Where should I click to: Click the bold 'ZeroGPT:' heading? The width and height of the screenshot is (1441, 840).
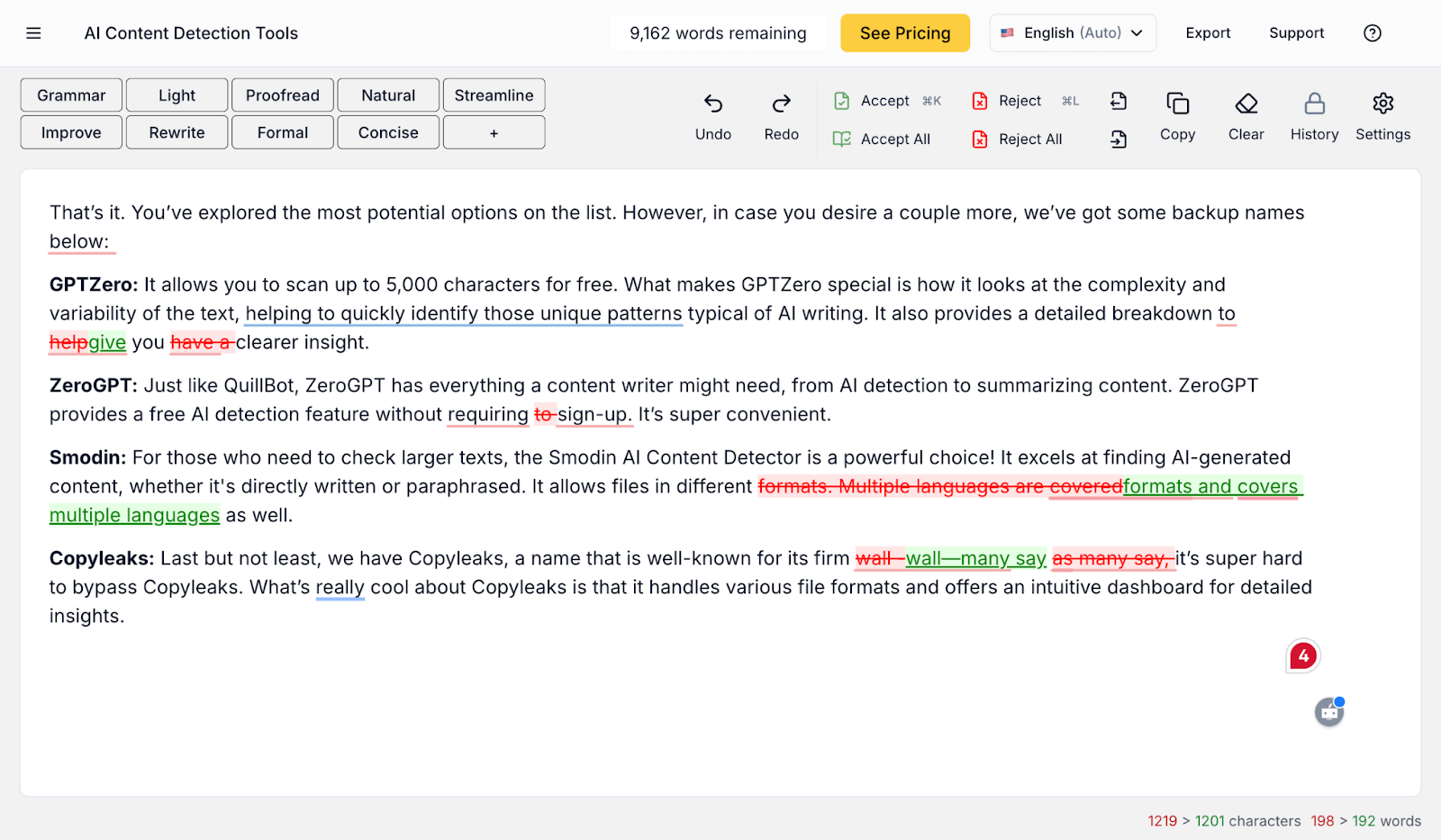pos(94,385)
